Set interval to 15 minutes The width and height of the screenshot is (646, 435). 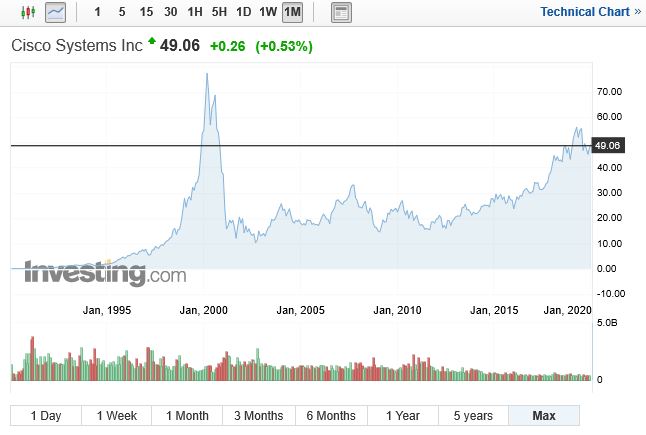click(146, 12)
